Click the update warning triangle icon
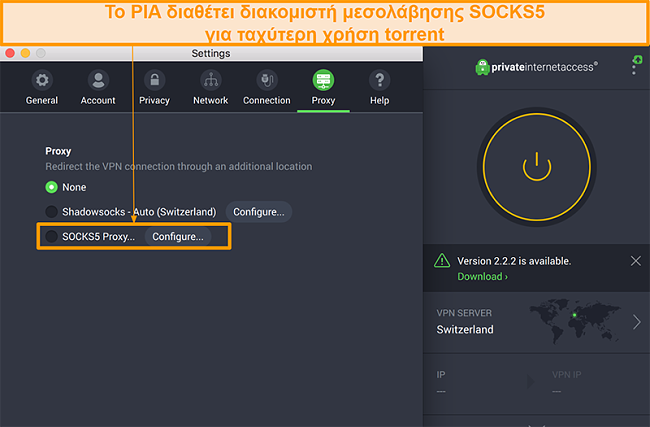This screenshot has width=650, height=427. (x=442, y=261)
